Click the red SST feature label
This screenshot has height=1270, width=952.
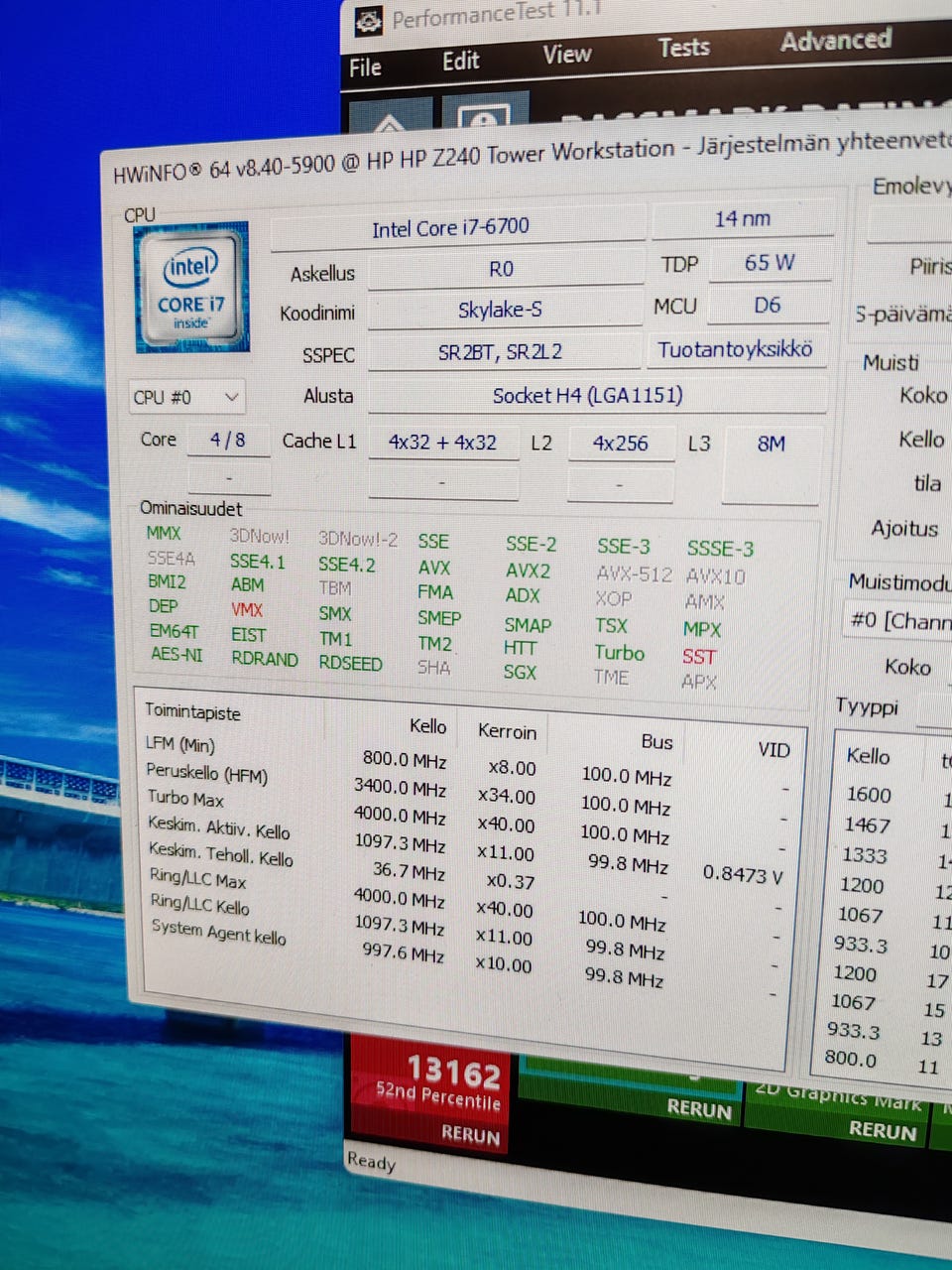[x=698, y=657]
